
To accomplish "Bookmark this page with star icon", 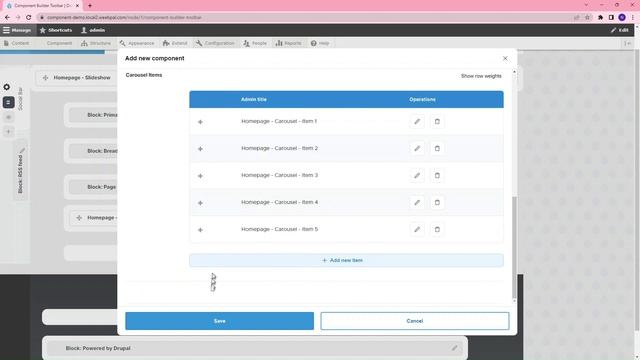I will 587,18.
